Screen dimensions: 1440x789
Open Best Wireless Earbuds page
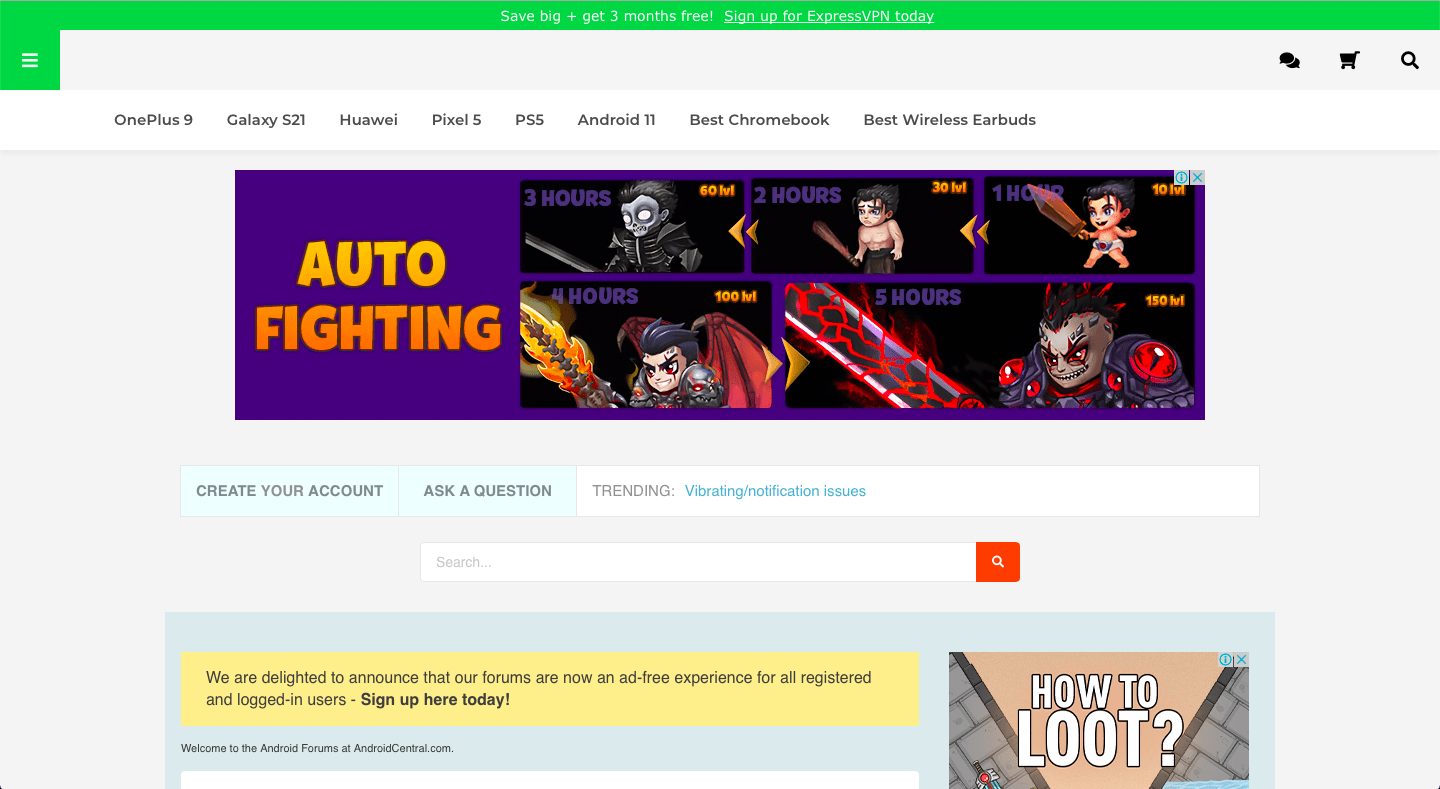(949, 120)
